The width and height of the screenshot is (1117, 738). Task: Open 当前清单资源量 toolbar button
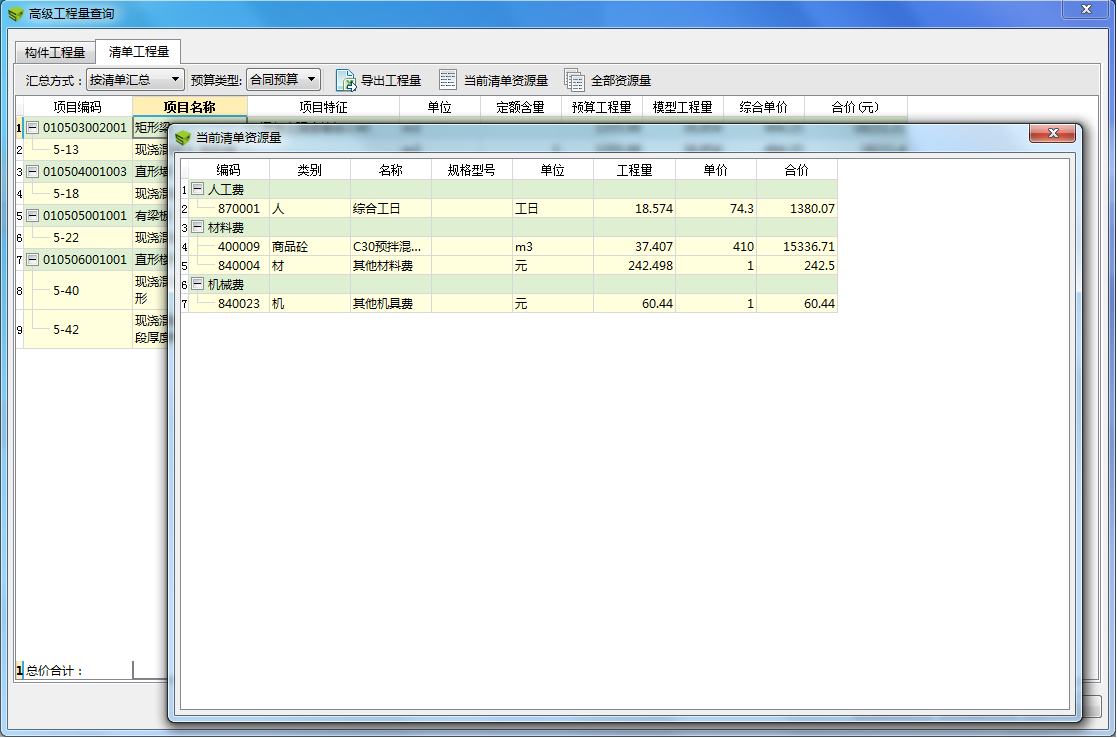click(x=494, y=80)
